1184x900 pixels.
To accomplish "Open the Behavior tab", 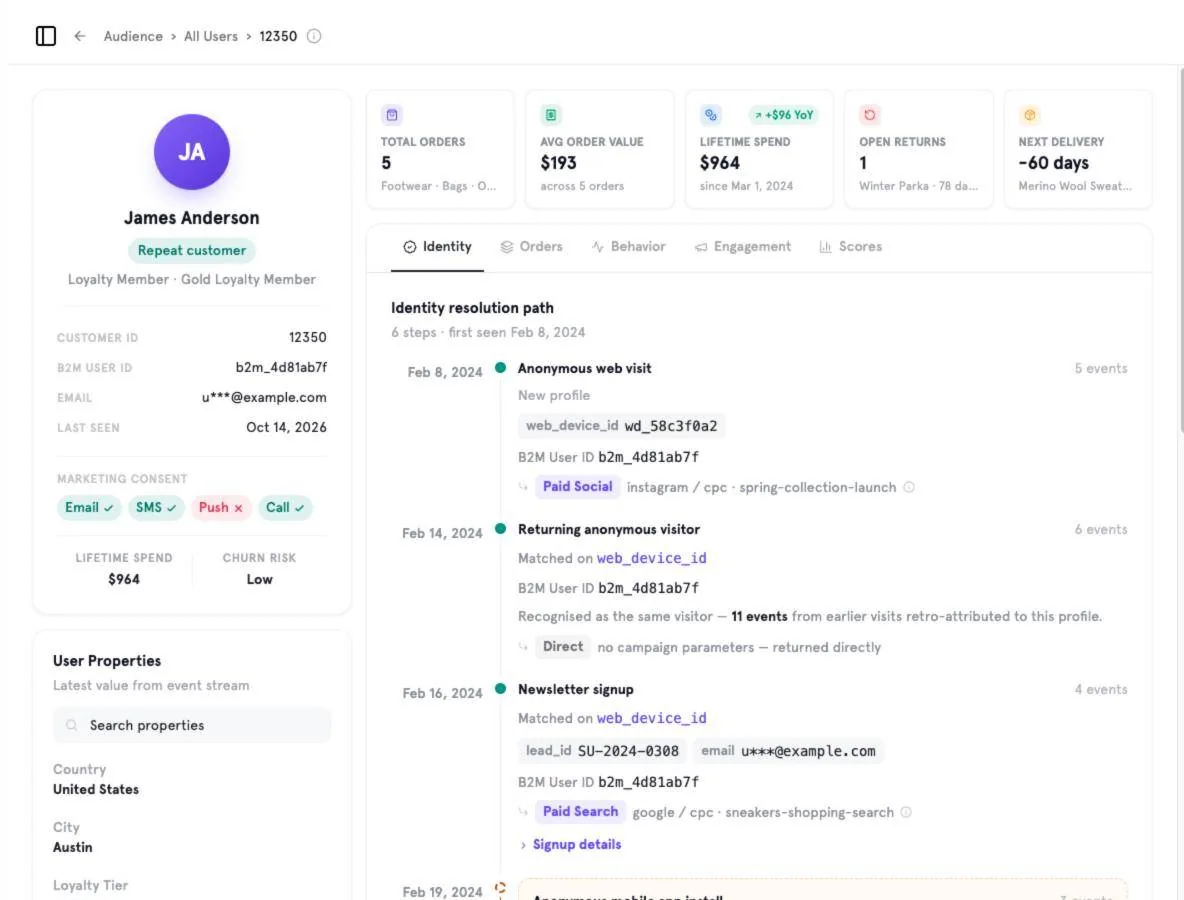I will tap(628, 247).
